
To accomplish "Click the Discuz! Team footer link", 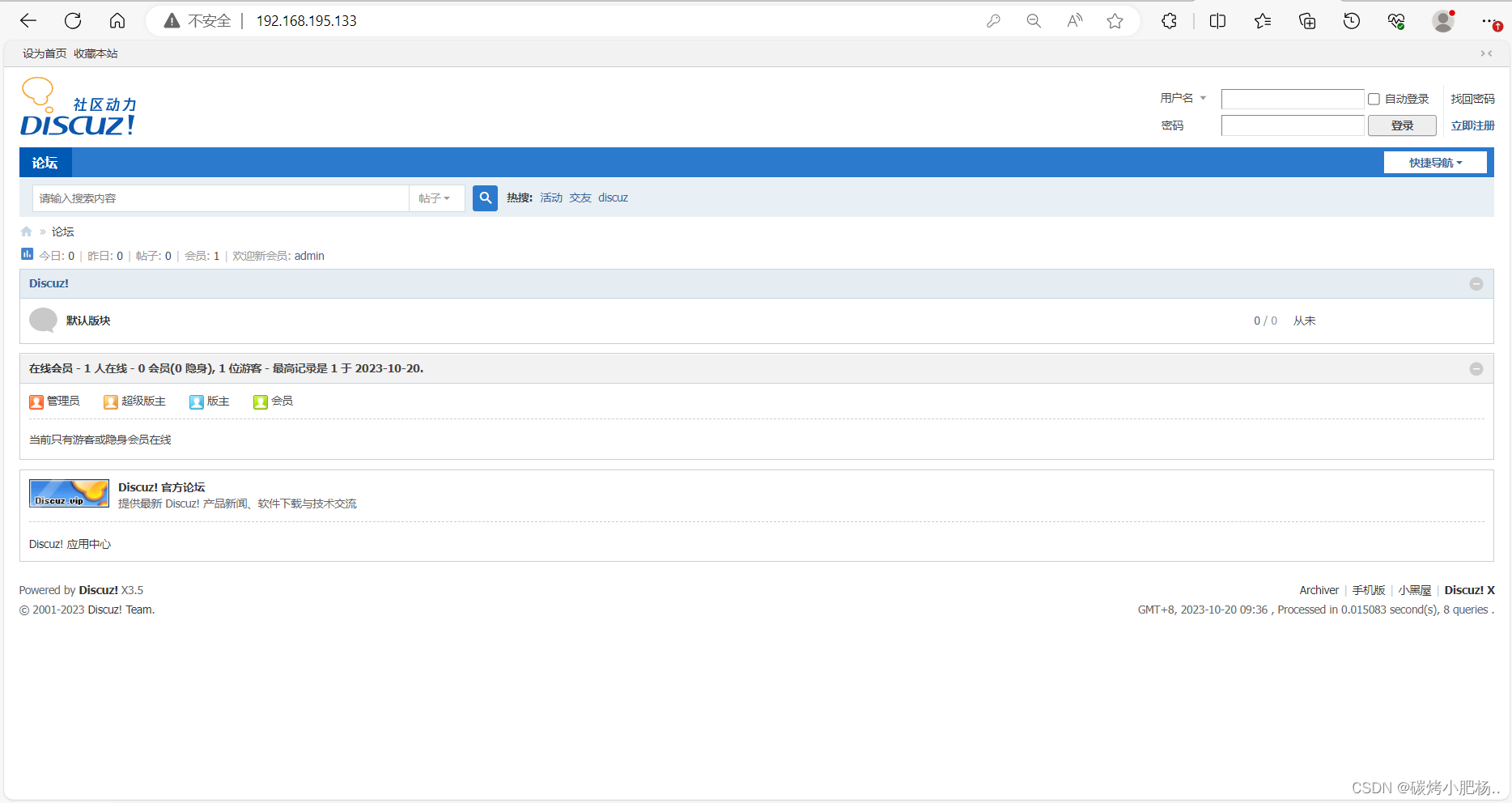I will click(x=121, y=610).
